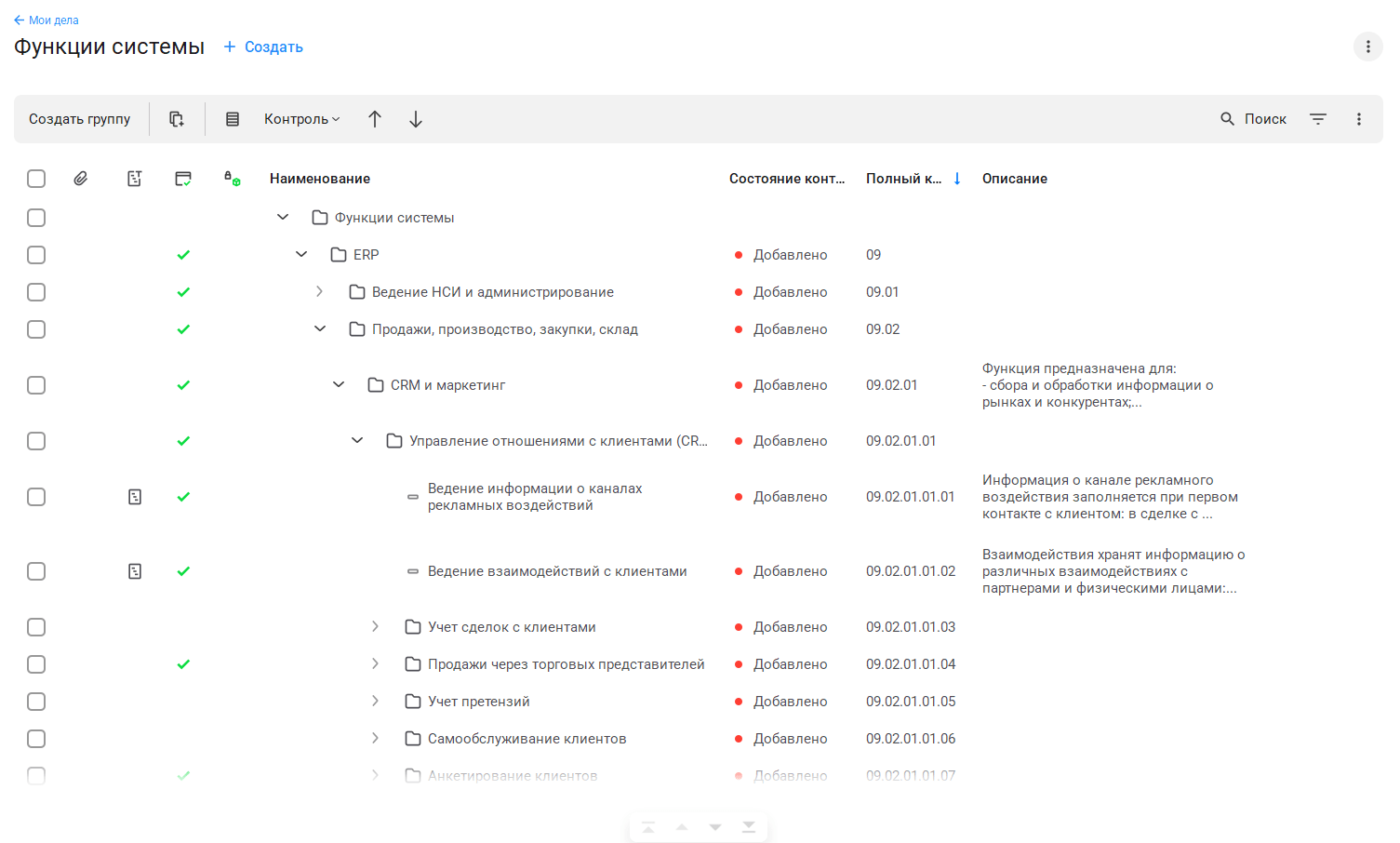The image size is (1400, 843).
Task: Click the Создать группу button
Action: (80, 119)
